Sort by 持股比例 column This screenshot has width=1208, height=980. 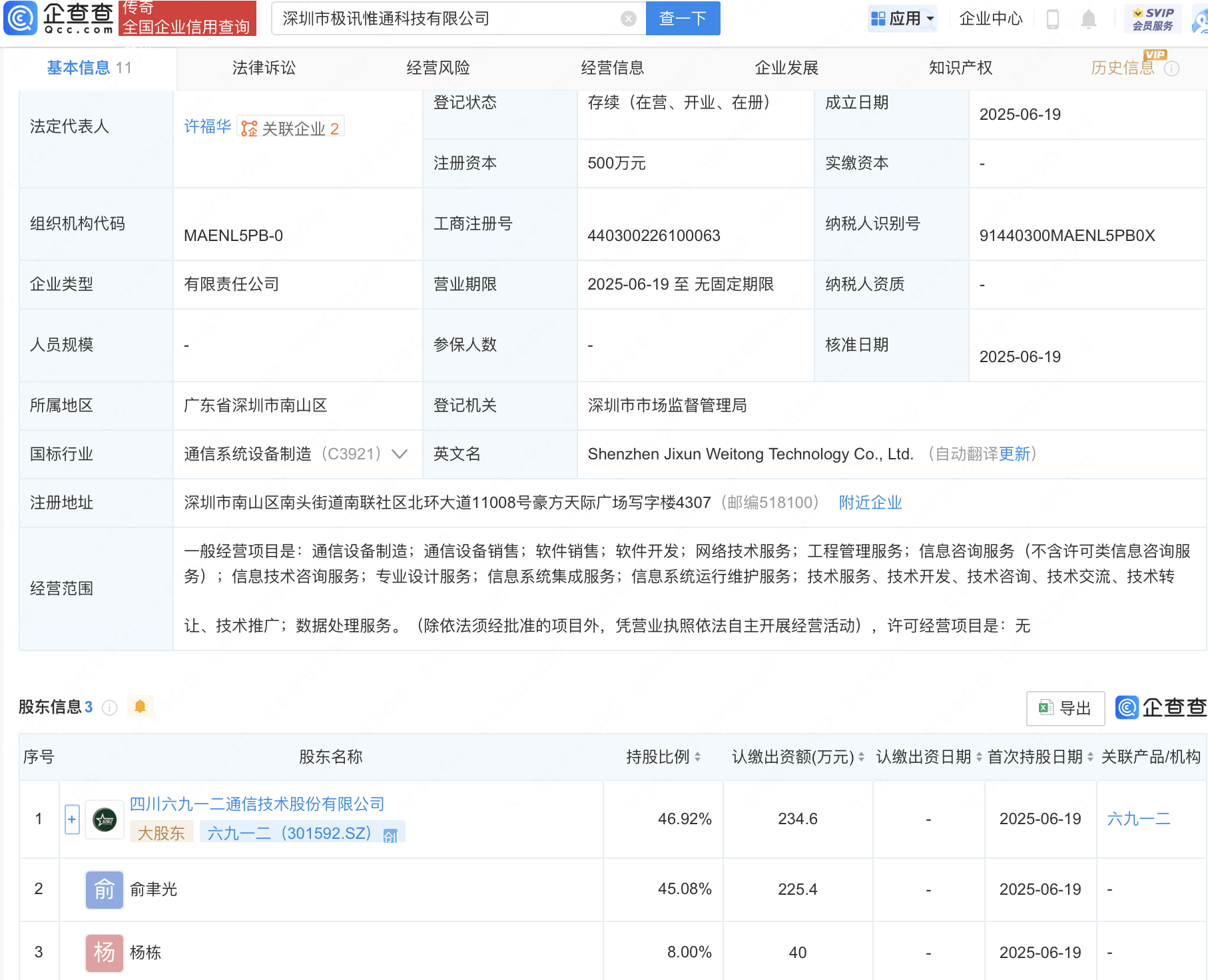click(x=697, y=757)
